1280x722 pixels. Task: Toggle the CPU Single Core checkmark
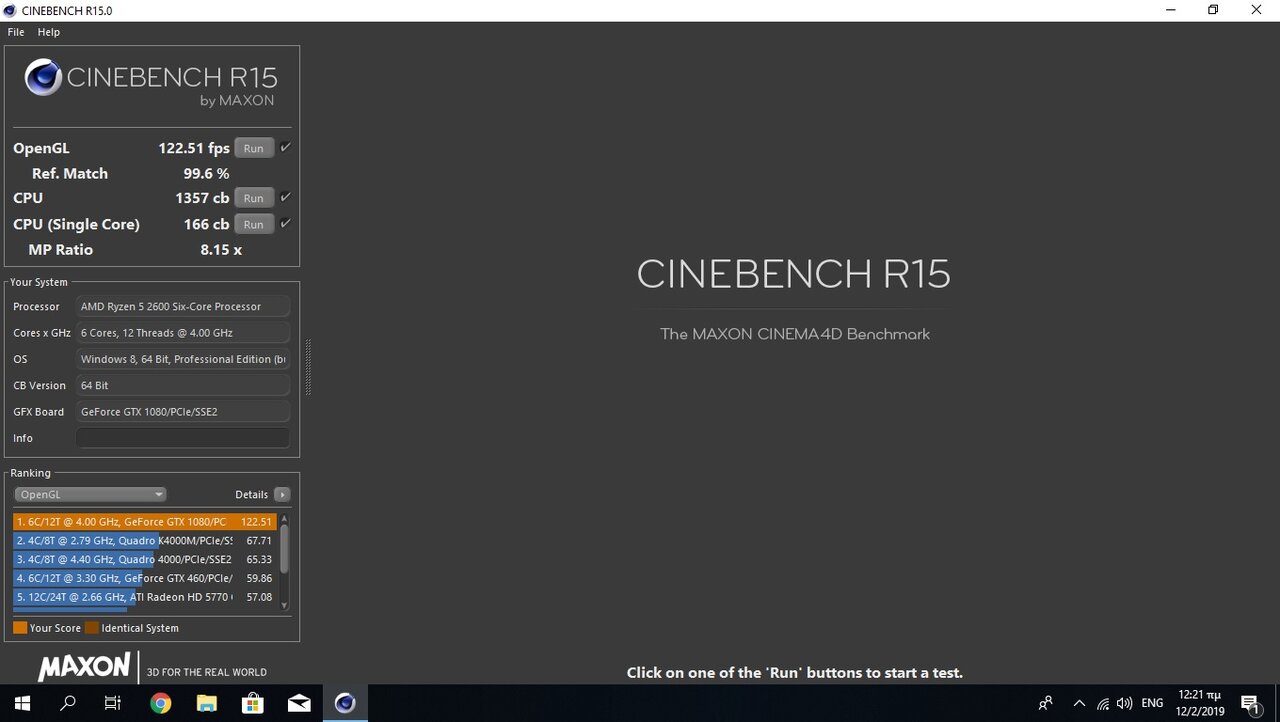click(x=285, y=223)
